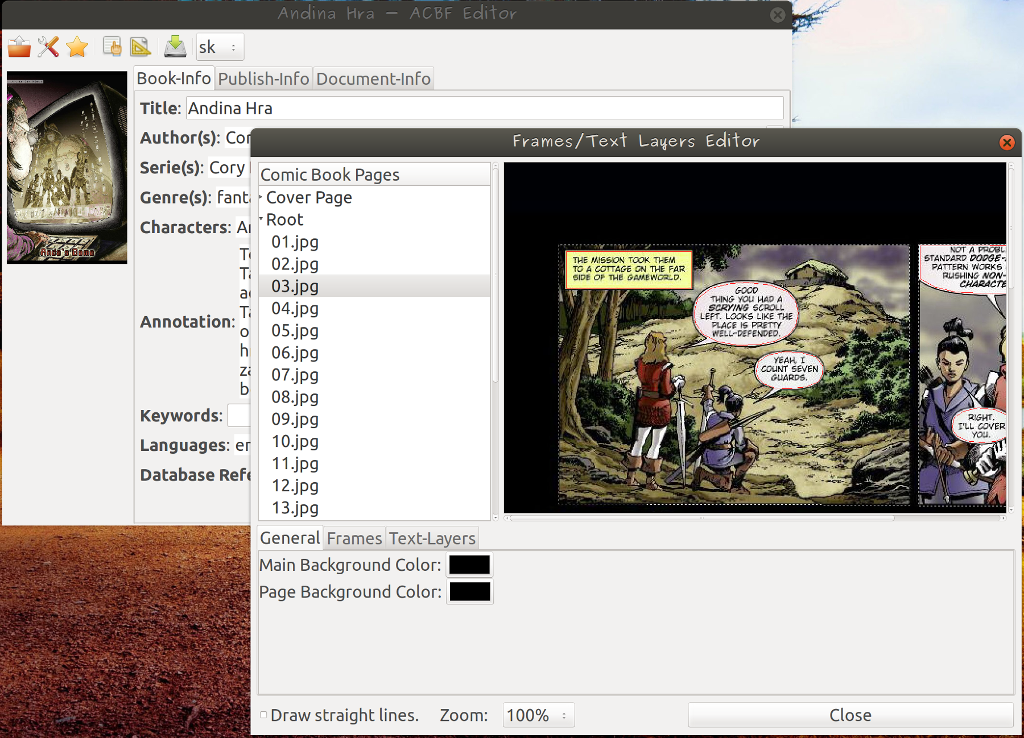Select page 04.jpg in the list
This screenshot has width=1024, height=738.
[295, 308]
